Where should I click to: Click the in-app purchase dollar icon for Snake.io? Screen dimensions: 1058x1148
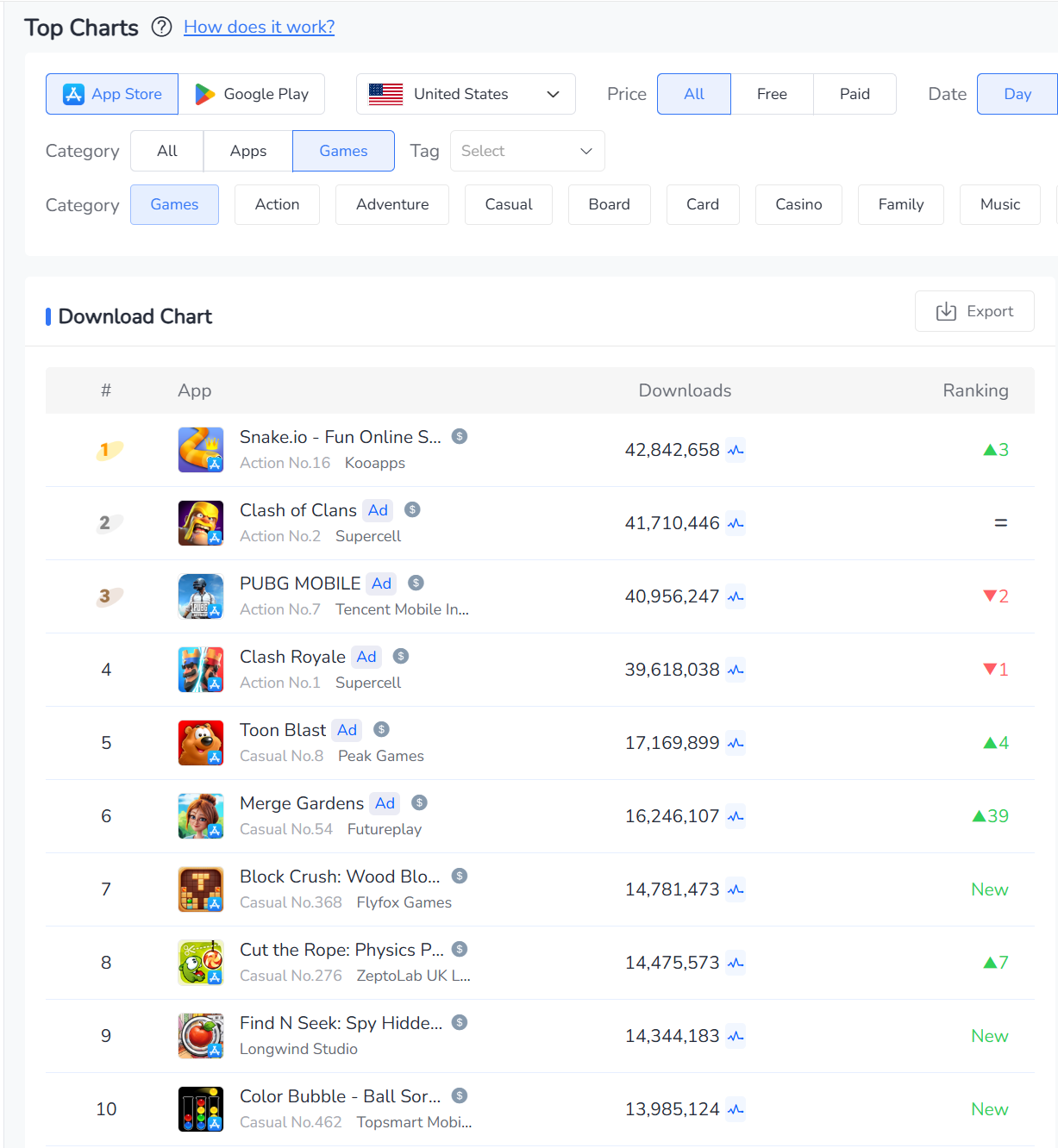[460, 436]
